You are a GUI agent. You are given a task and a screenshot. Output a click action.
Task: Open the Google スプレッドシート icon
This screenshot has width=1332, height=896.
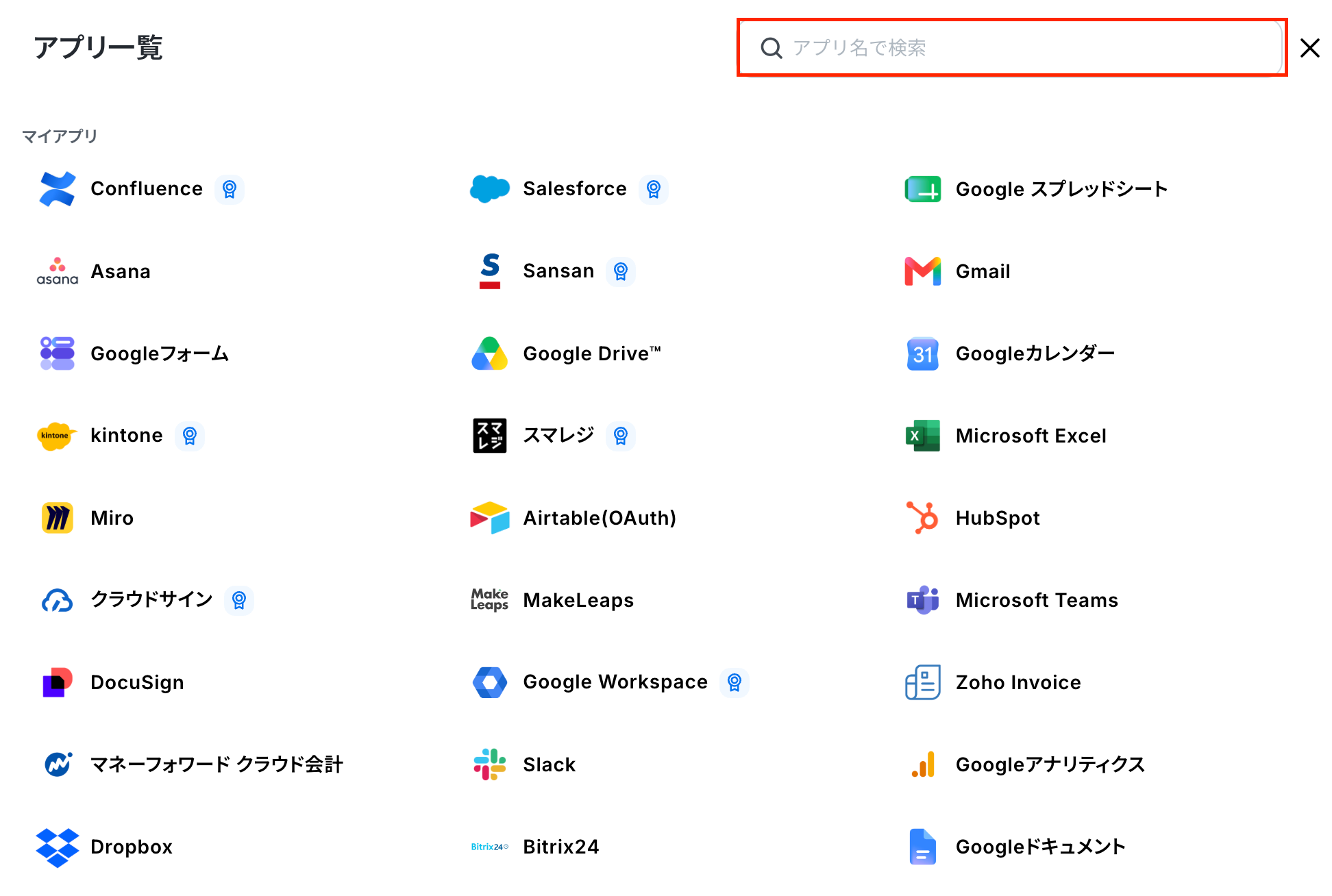[x=923, y=189]
